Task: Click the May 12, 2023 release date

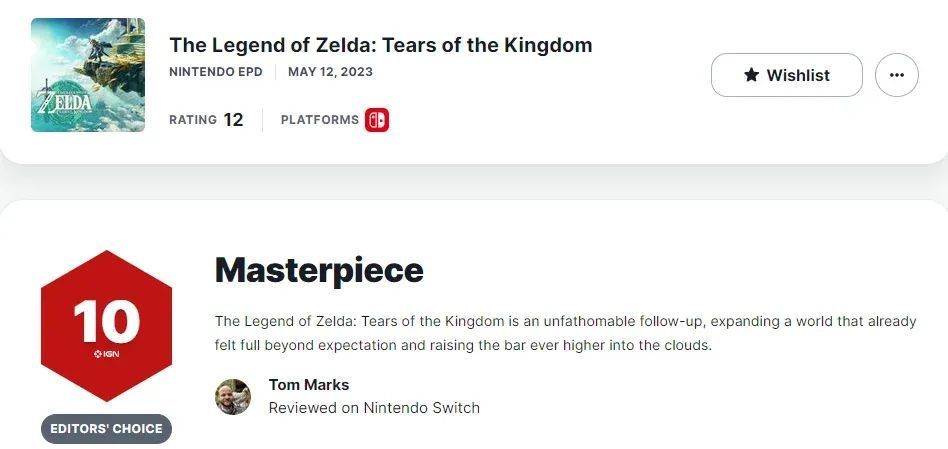Action: point(330,72)
